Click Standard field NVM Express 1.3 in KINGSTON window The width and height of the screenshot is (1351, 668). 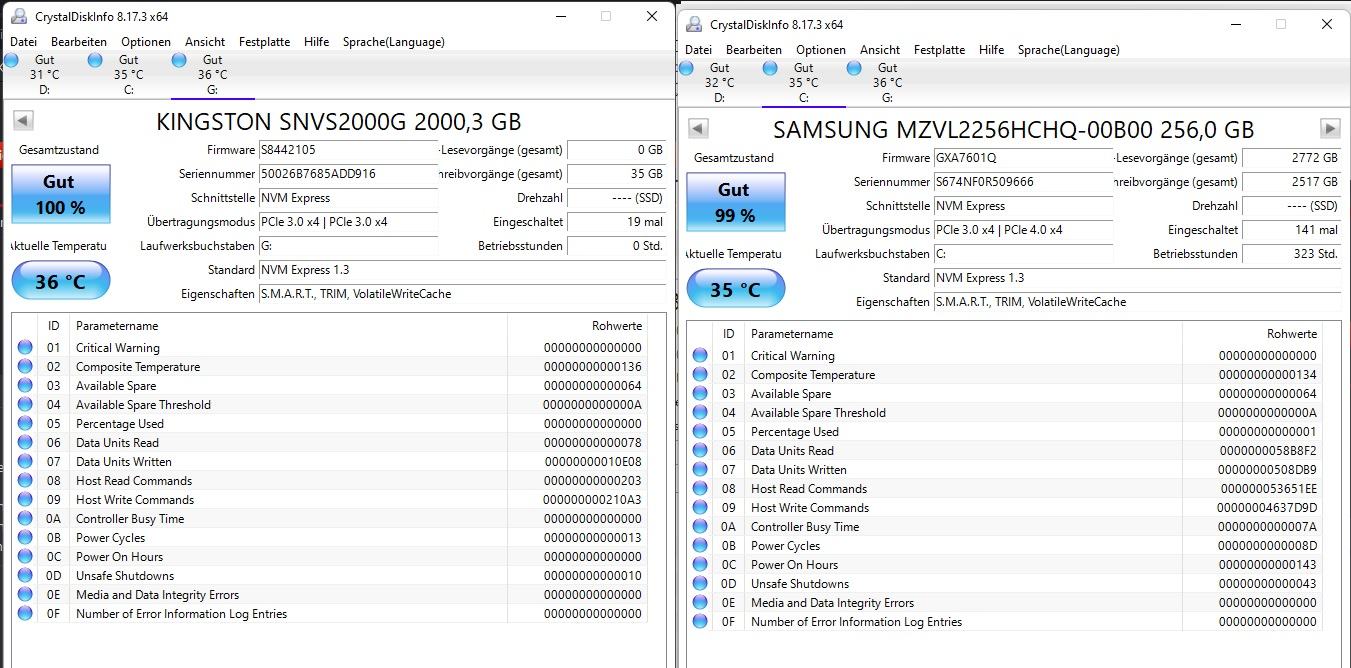pos(462,270)
